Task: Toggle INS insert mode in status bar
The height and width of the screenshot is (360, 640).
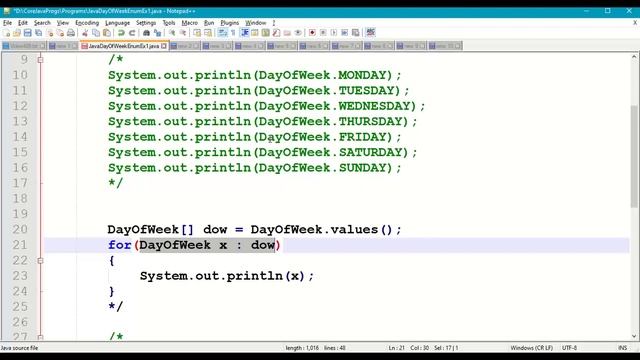Action: pos(622,348)
